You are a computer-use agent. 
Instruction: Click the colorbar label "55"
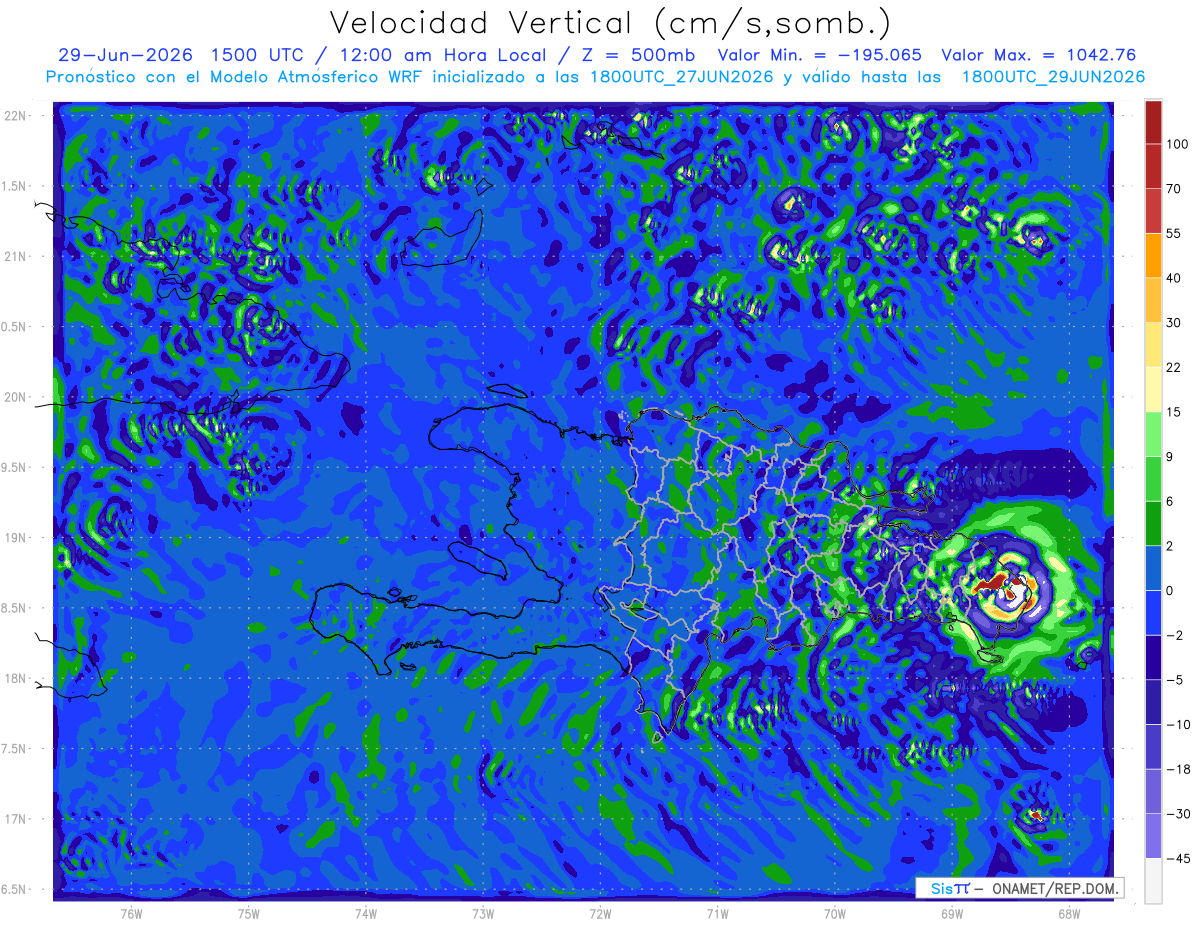click(x=1174, y=233)
